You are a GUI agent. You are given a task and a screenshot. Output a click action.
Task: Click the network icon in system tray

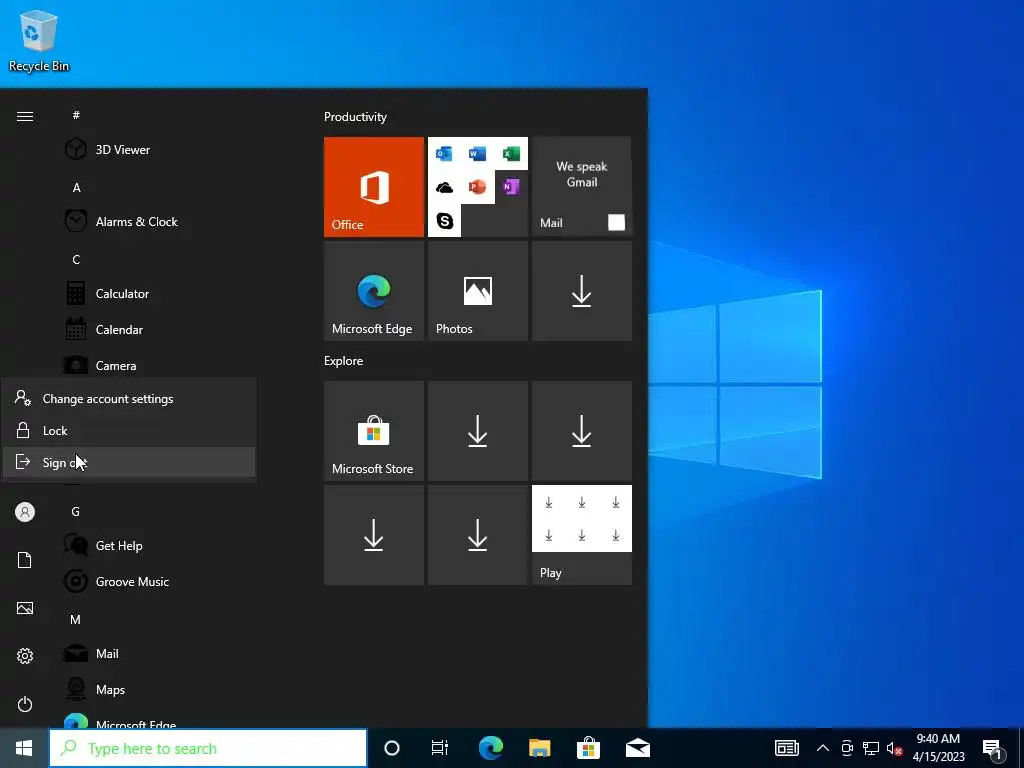[871, 748]
